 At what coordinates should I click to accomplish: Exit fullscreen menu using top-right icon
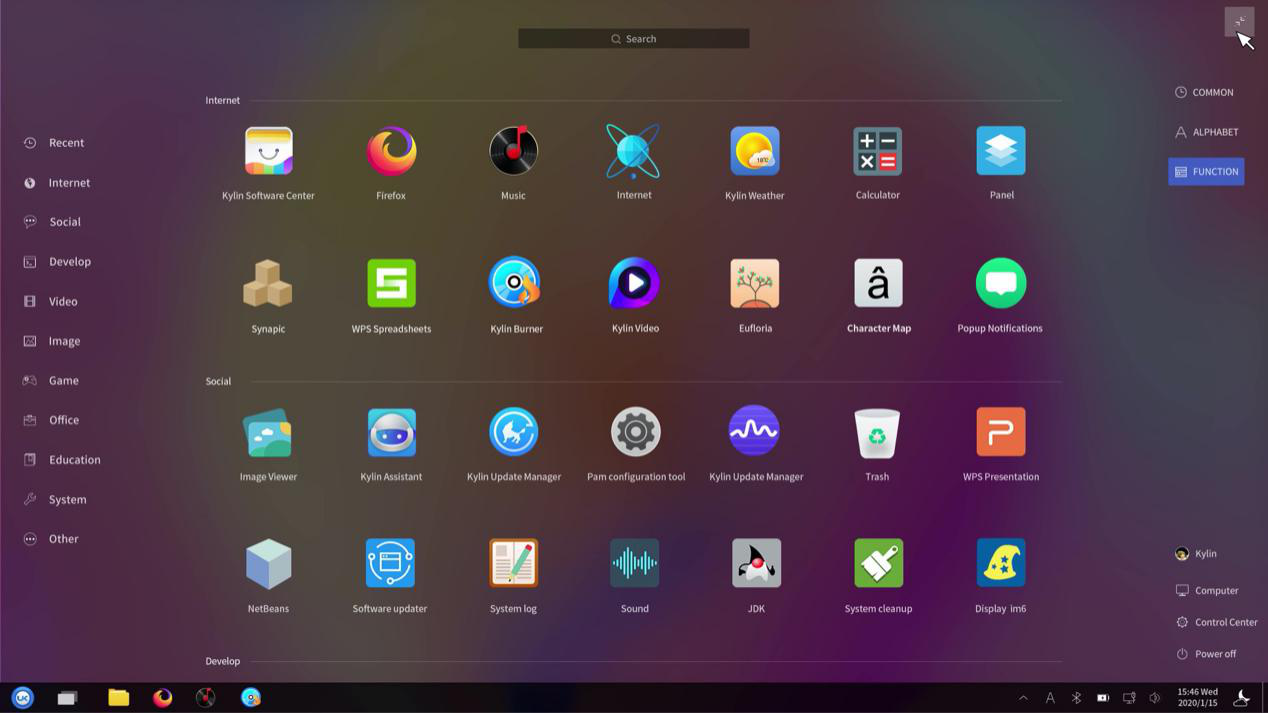(1239, 22)
